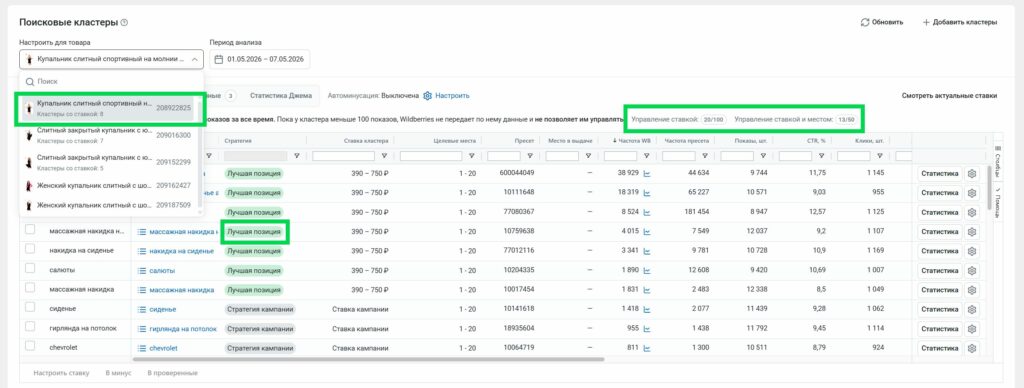Open filter funnel under Клики, шт. column
The width and height of the screenshot is (1024, 388).
coord(880,156)
